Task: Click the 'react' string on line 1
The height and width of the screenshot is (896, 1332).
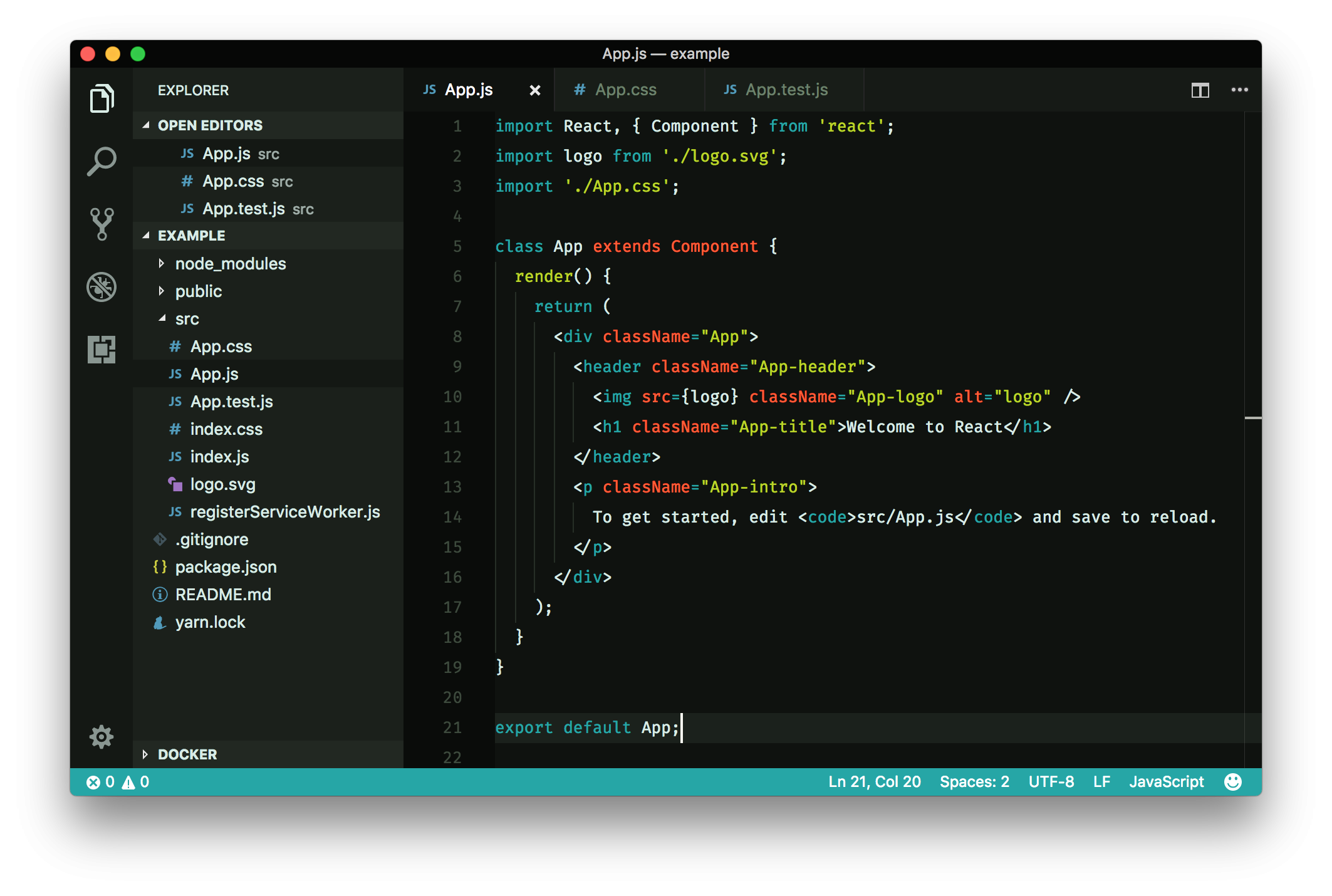Action: (x=851, y=126)
